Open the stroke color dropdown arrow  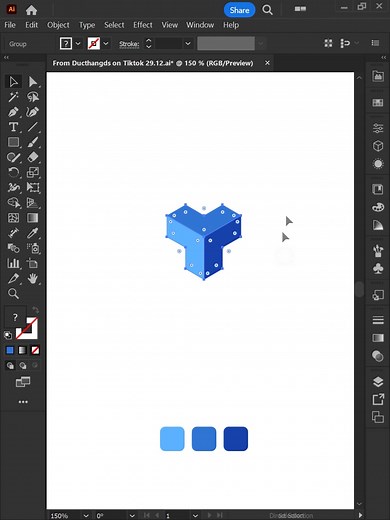tap(106, 44)
